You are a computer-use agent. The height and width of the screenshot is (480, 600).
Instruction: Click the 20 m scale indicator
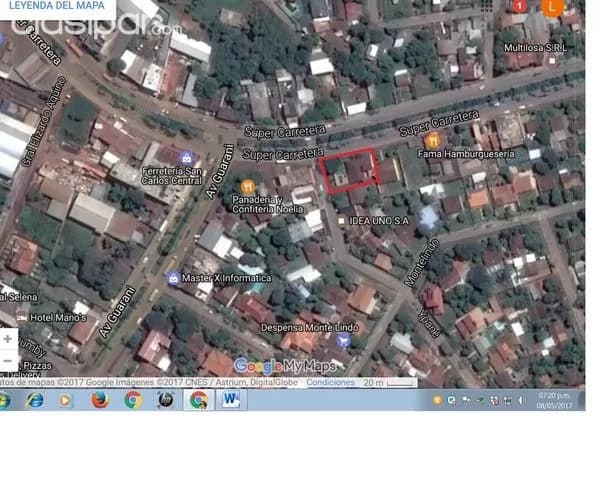point(388,382)
